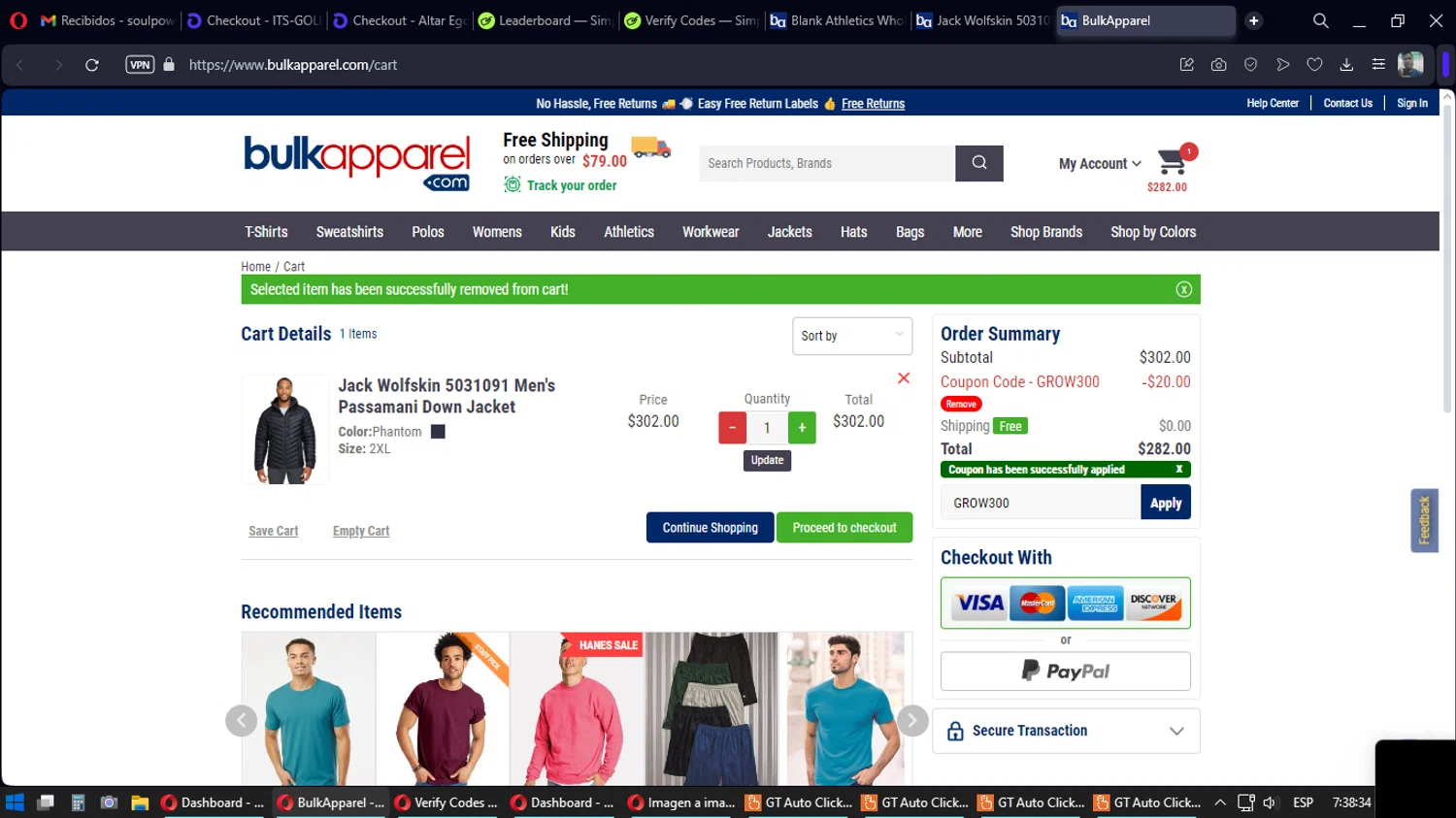Go to the previous carousel slide
Screen dimensions: 1456x818
[241, 720]
